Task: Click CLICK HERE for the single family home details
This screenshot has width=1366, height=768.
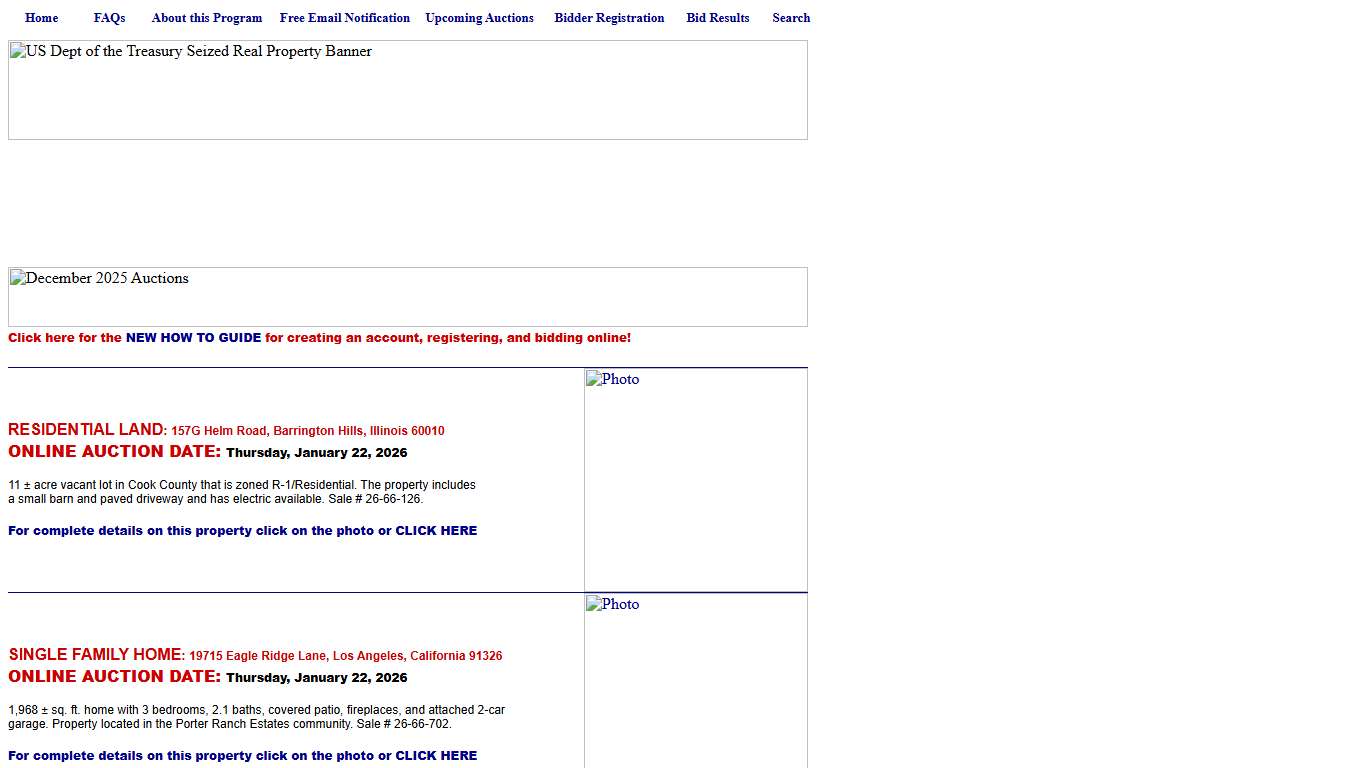Action: pos(436,755)
